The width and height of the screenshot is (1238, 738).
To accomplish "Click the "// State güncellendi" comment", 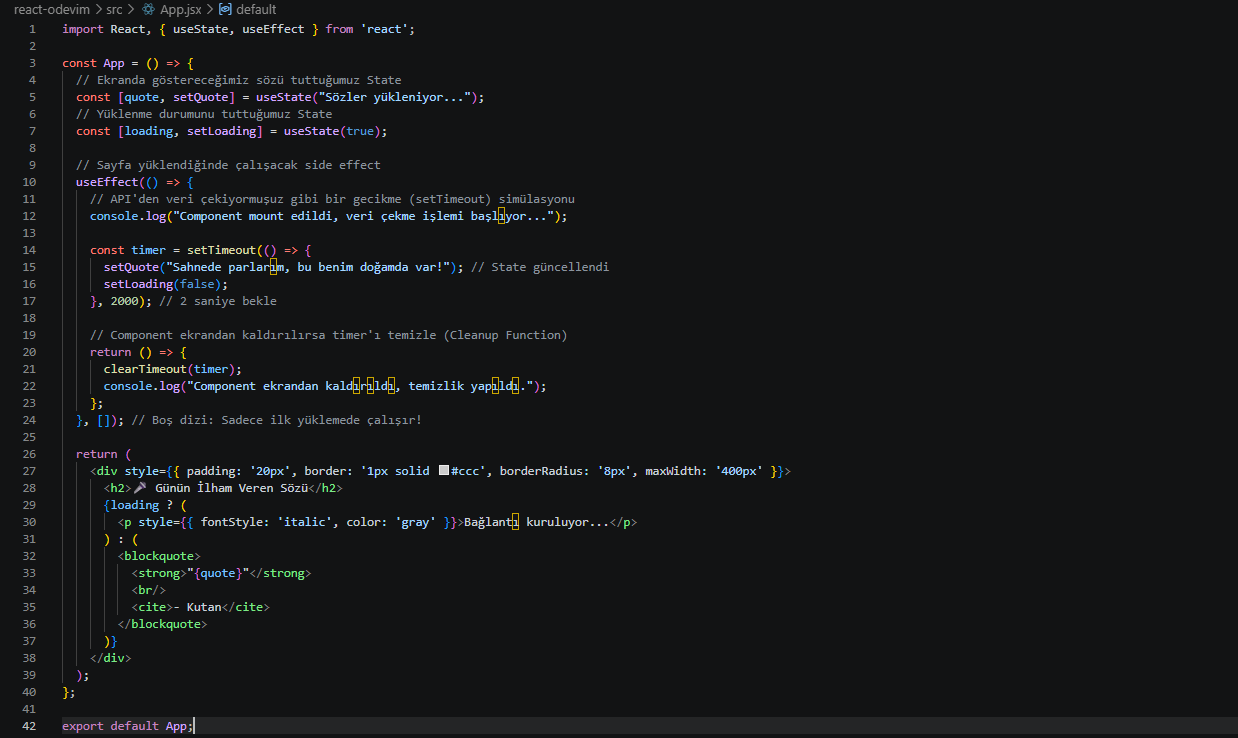I will (540, 267).
